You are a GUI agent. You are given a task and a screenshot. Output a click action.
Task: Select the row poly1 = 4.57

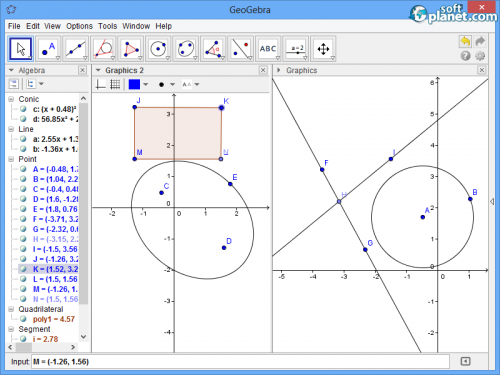(x=53, y=319)
